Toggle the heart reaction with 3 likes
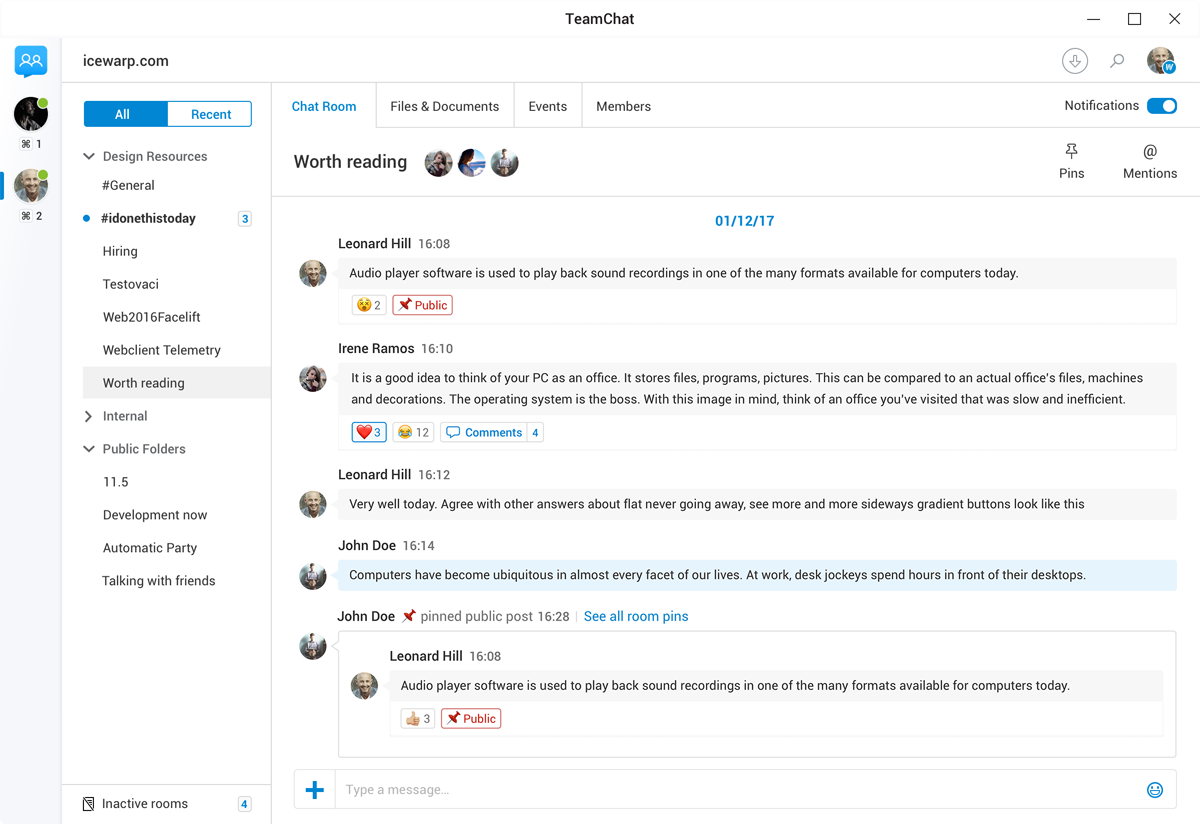1200x824 pixels. (x=369, y=432)
